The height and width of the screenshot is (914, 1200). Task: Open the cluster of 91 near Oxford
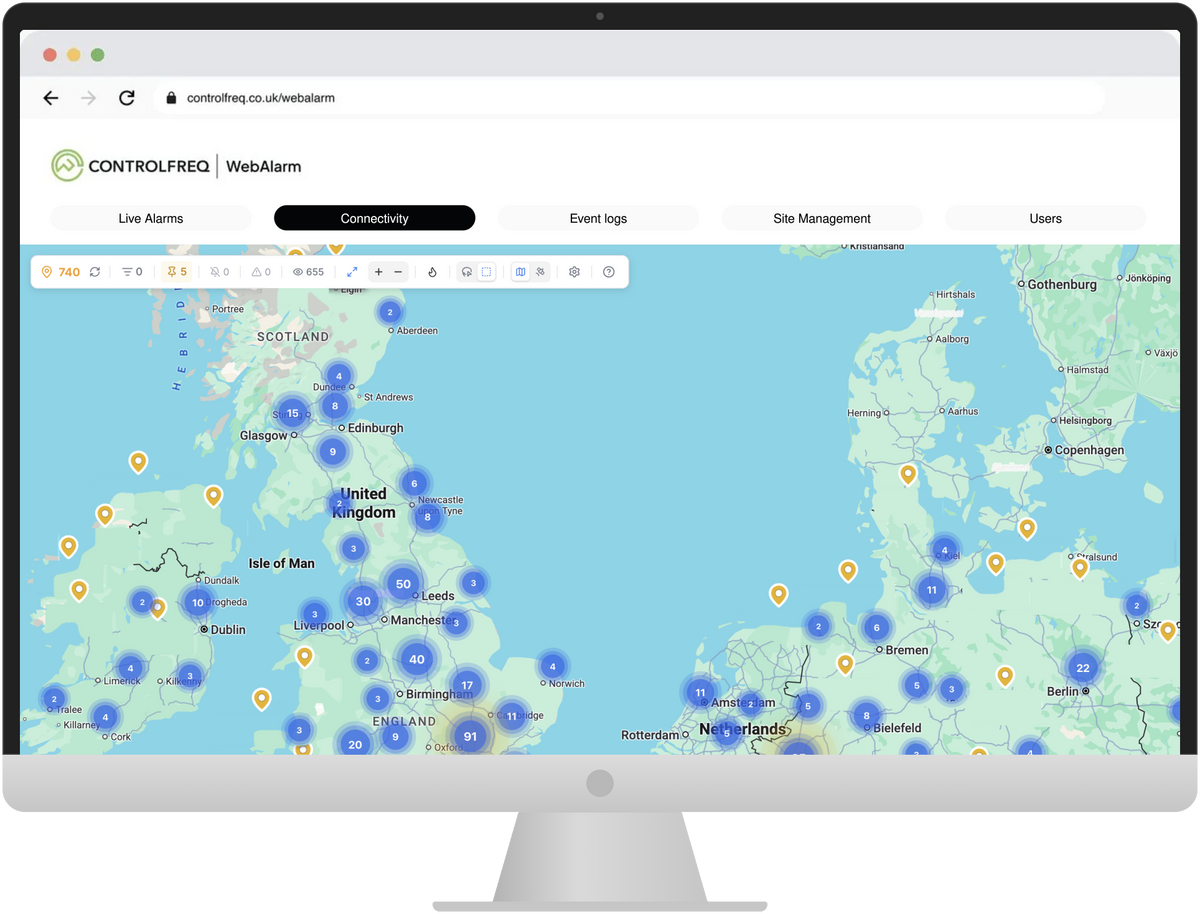(470, 736)
